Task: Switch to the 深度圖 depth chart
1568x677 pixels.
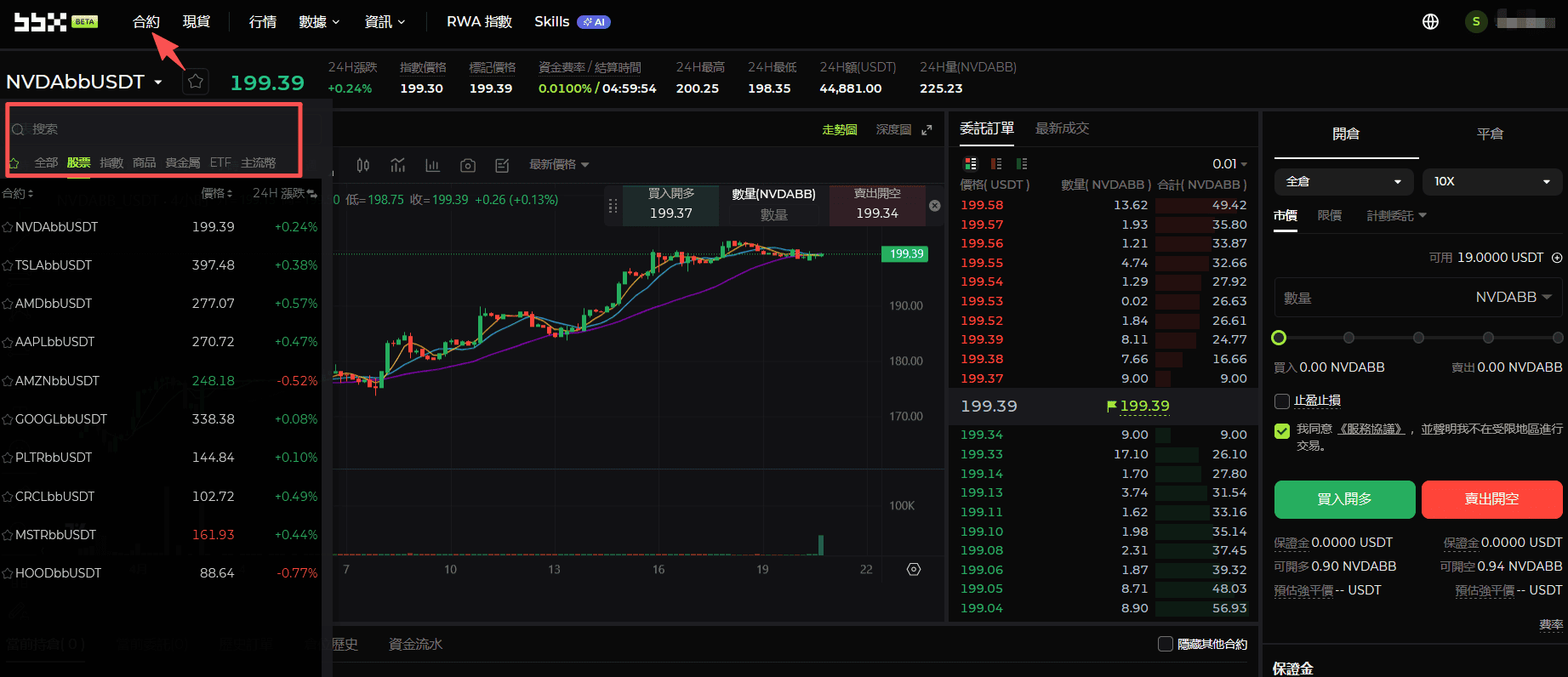Action: 893,130
